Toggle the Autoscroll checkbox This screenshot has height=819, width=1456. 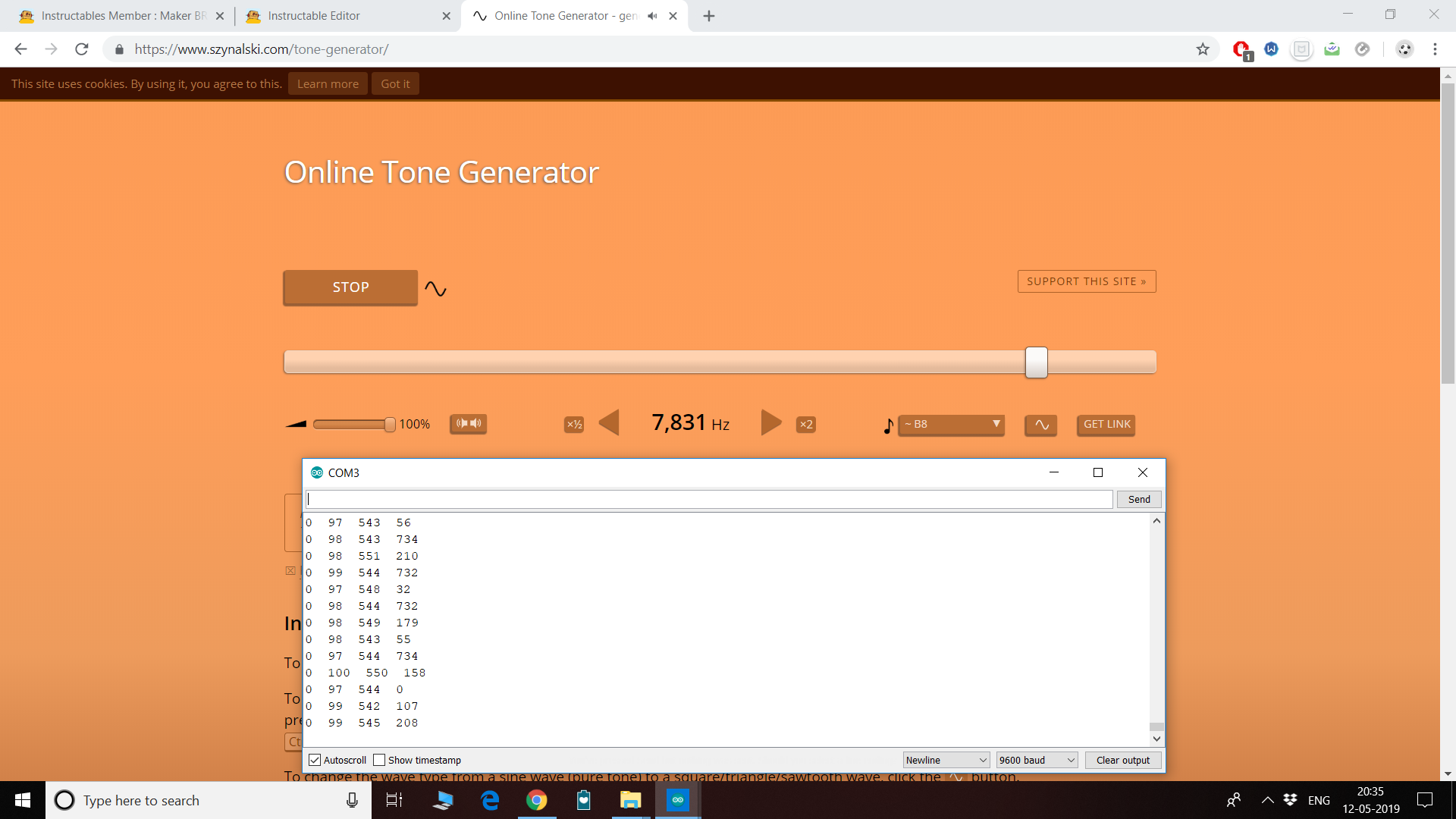[315, 760]
